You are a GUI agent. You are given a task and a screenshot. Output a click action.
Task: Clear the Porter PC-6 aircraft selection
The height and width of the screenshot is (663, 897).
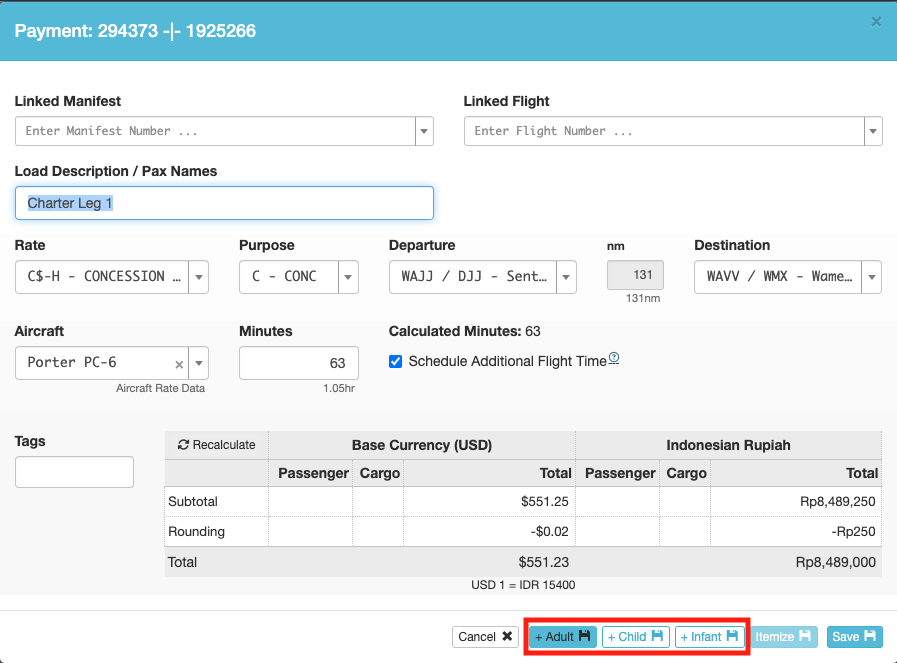[x=179, y=364]
